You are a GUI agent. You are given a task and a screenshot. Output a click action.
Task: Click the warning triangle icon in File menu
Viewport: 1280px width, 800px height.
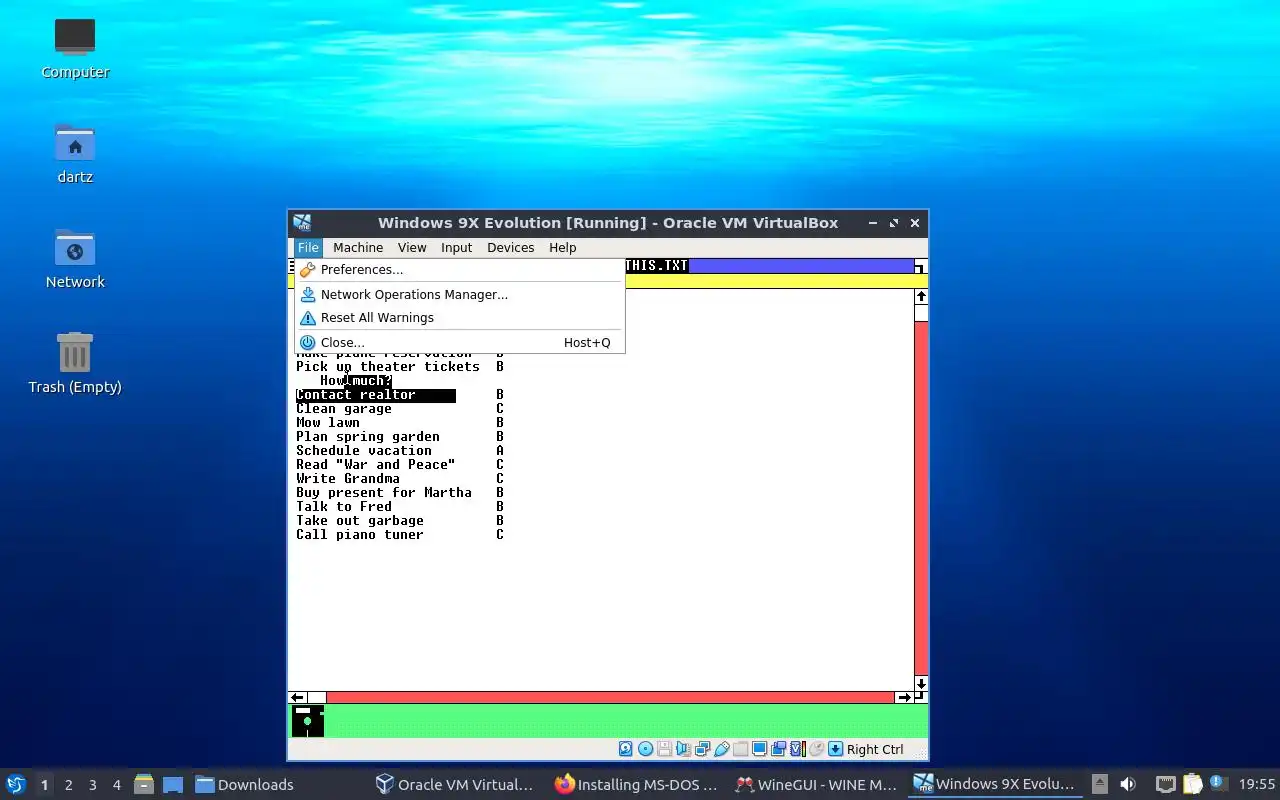[x=308, y=318]
